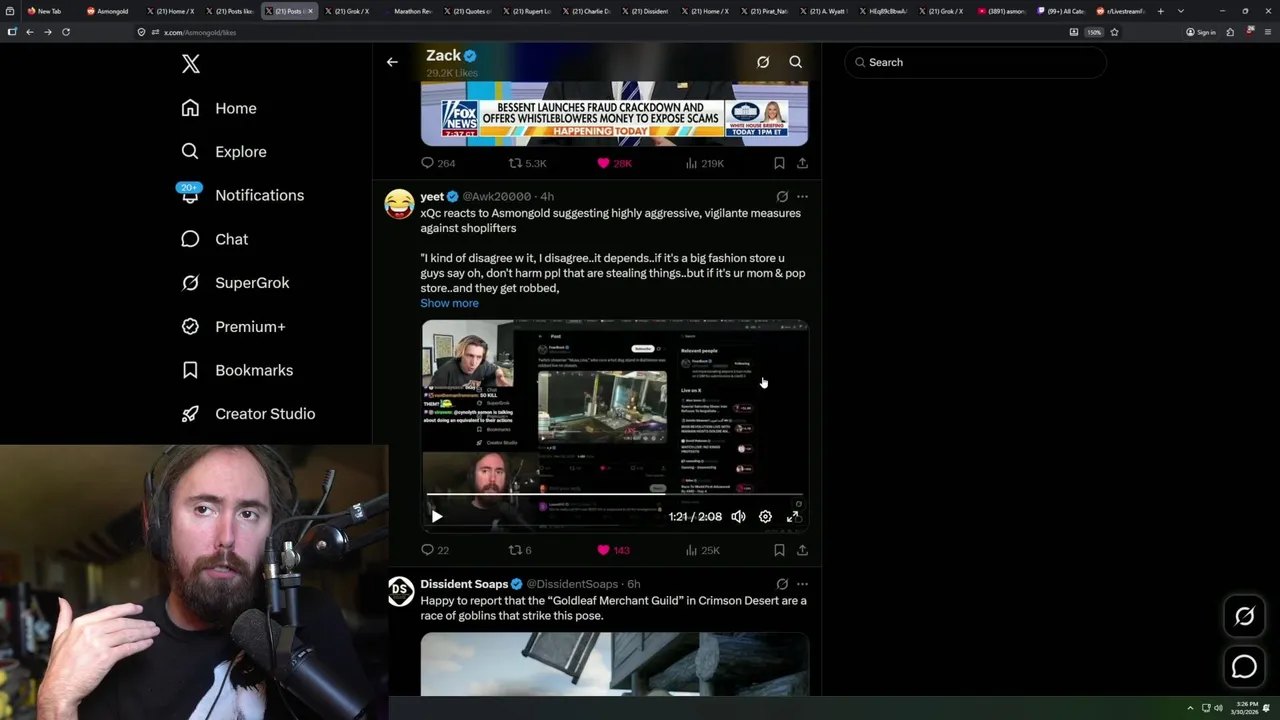Open the floating Grok button
This screenshot has width=1280, height=720.
(1244, 616)
